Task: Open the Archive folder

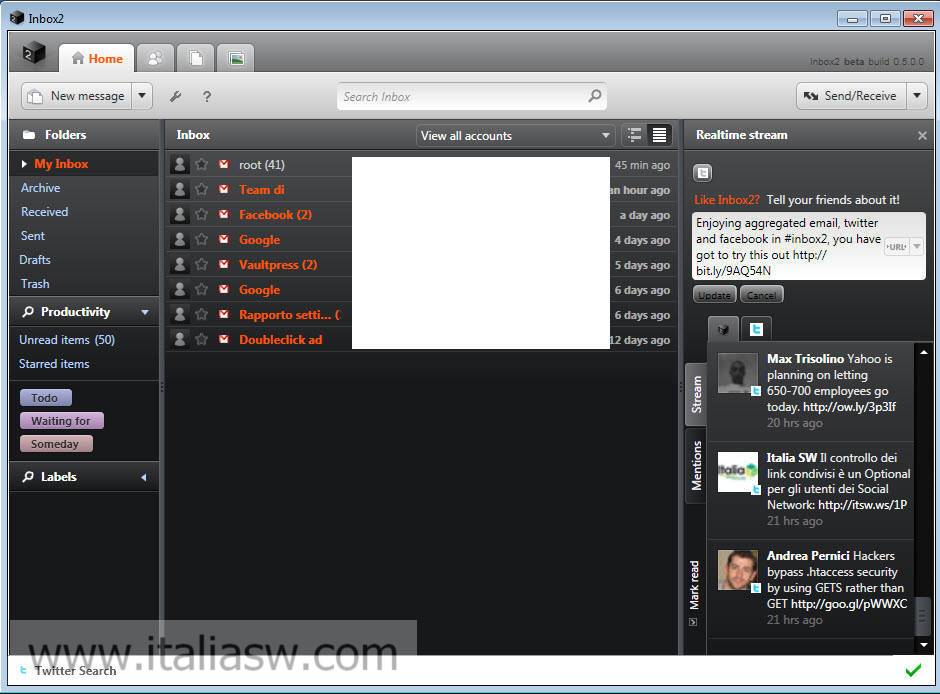Action: [40, 188]
